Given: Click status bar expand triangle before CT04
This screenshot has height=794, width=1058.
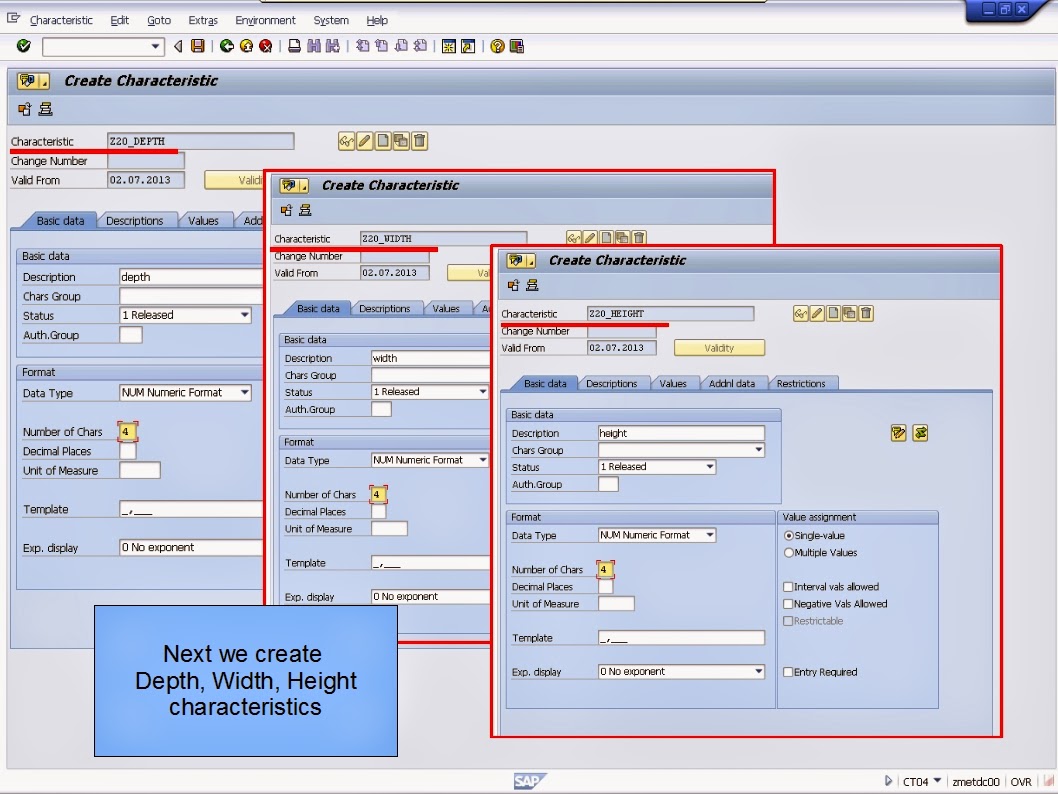Looking at the screenshot, I should pyautogui.click(x=888, y=781).
